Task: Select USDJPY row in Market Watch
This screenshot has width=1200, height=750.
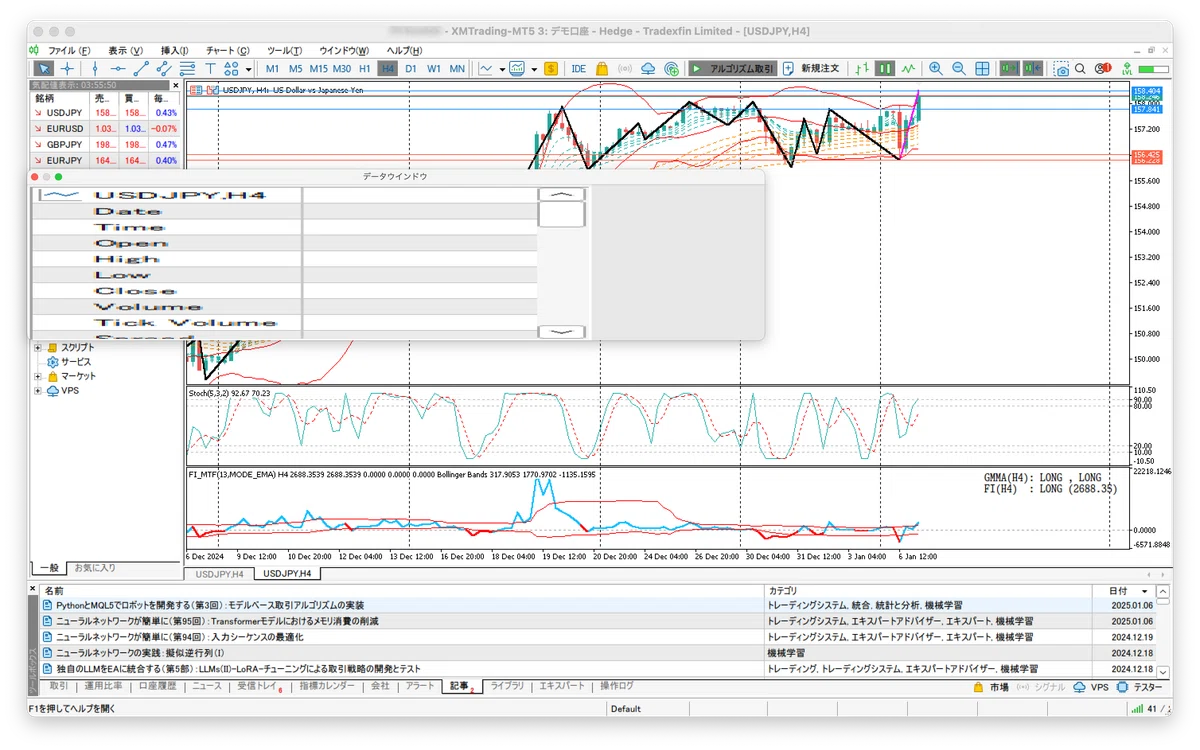Action: pos(106,113)
